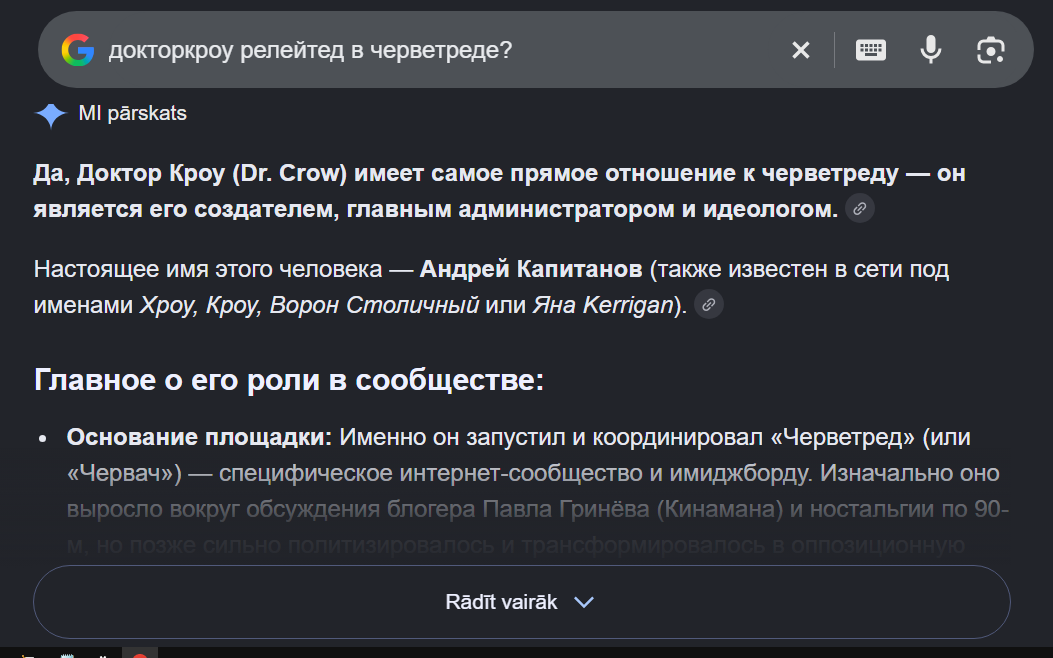The height and width of the screenshot is (658, 1053).
Task: Click heading 'Главное о его роли в сообществе'
Action: tap(289, 380)
